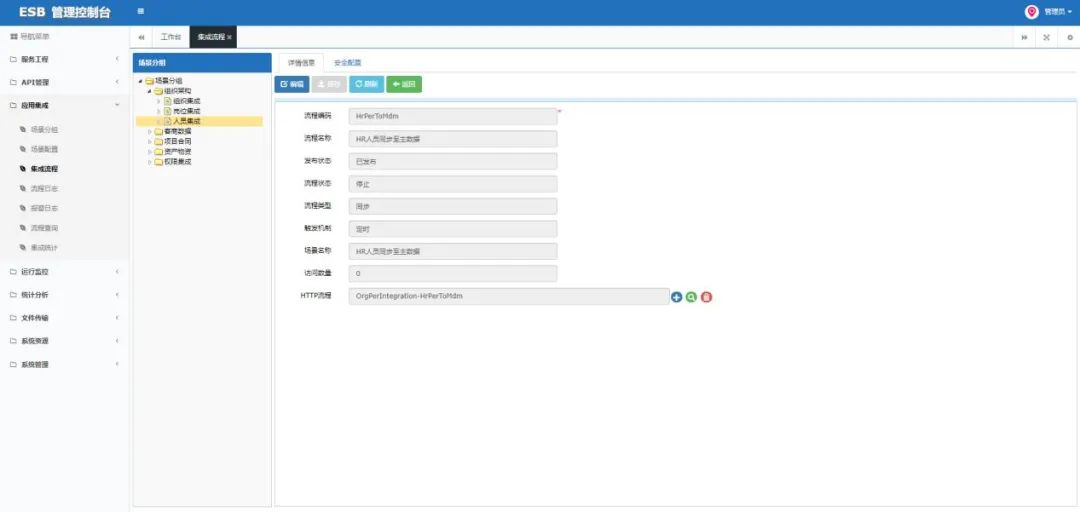Expand the 系统资源 menu

(65, 341)
